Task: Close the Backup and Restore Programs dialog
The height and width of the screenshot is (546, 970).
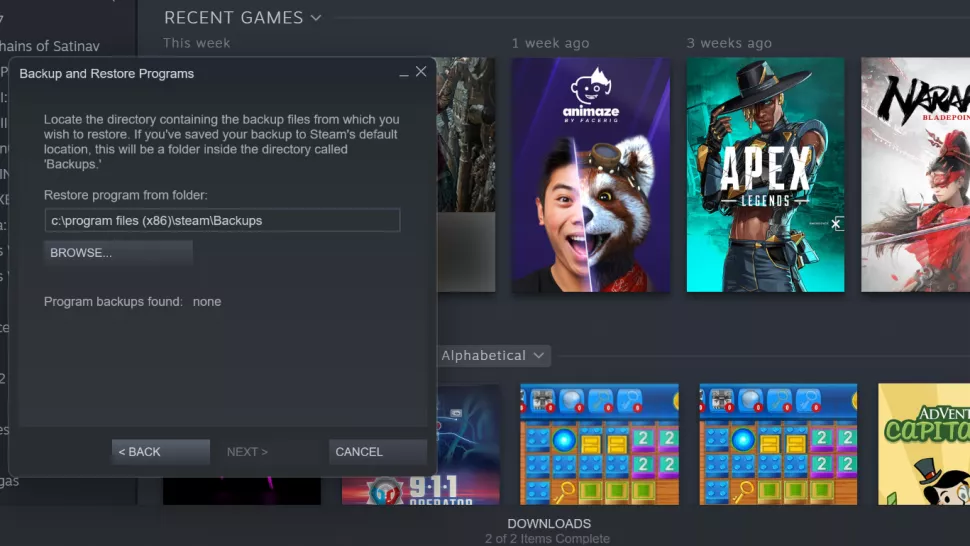Action: point(421,72)
